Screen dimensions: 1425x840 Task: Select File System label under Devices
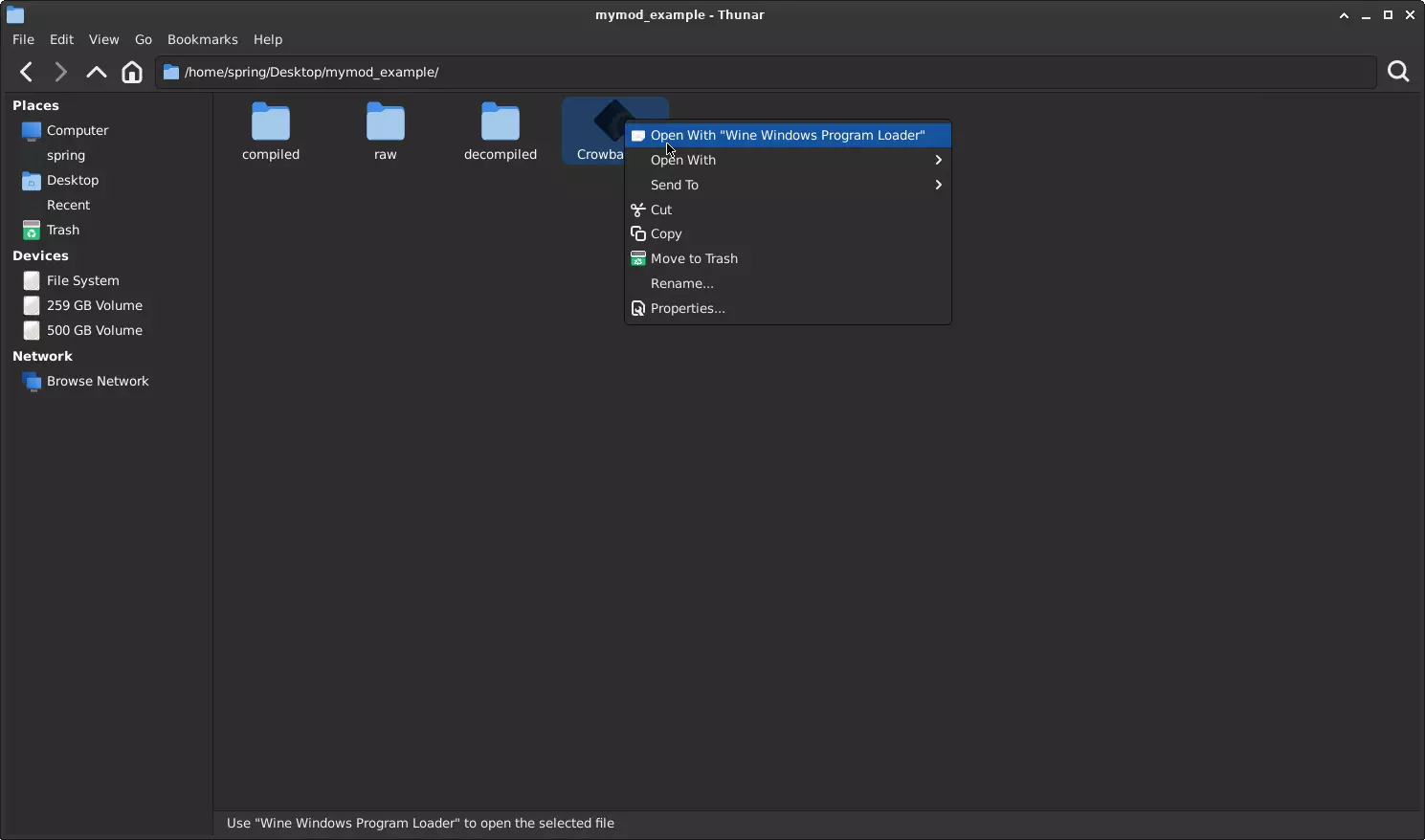click(83, 280)
